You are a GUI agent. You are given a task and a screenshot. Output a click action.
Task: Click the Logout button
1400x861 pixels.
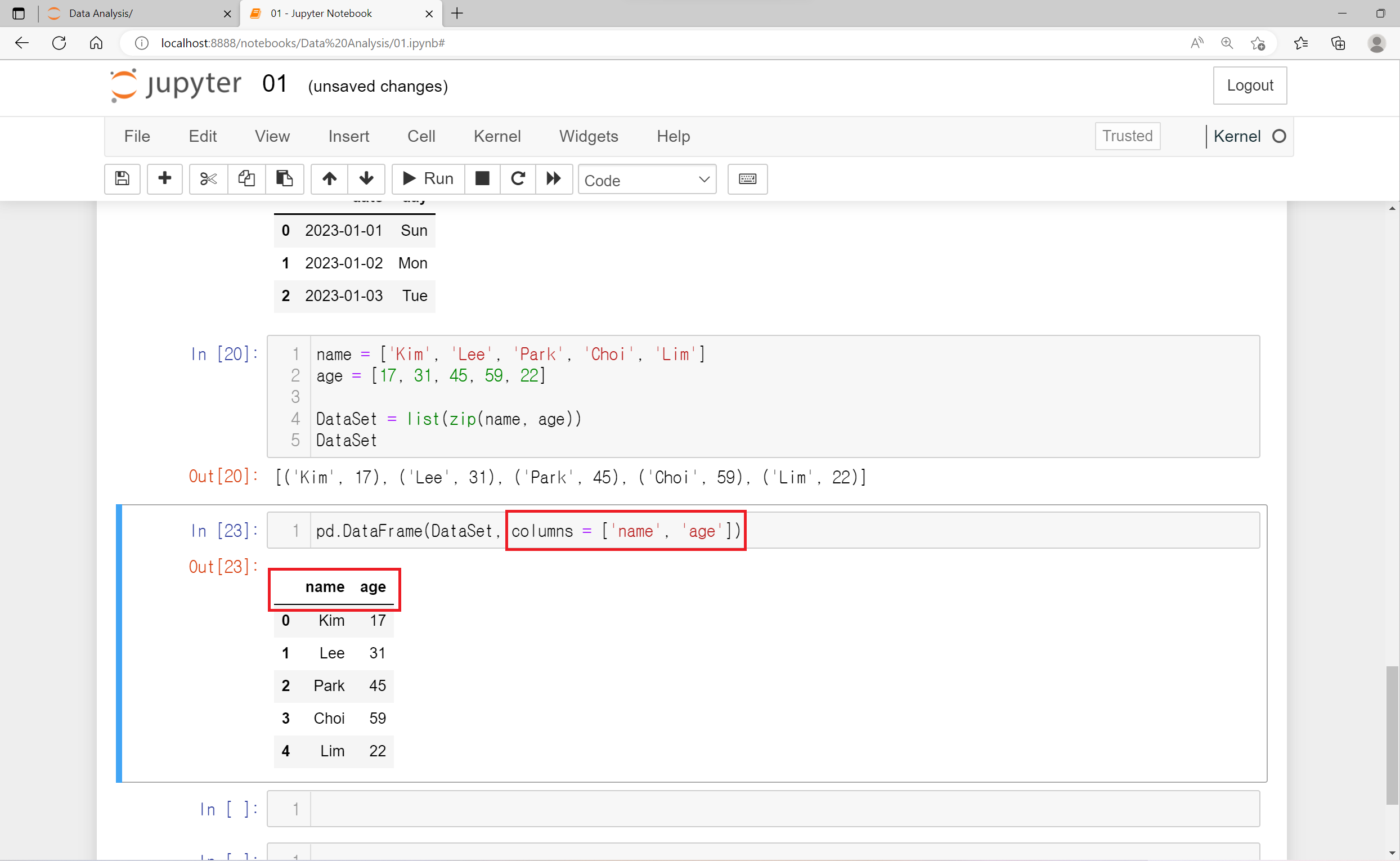[x=1249, y=86]
